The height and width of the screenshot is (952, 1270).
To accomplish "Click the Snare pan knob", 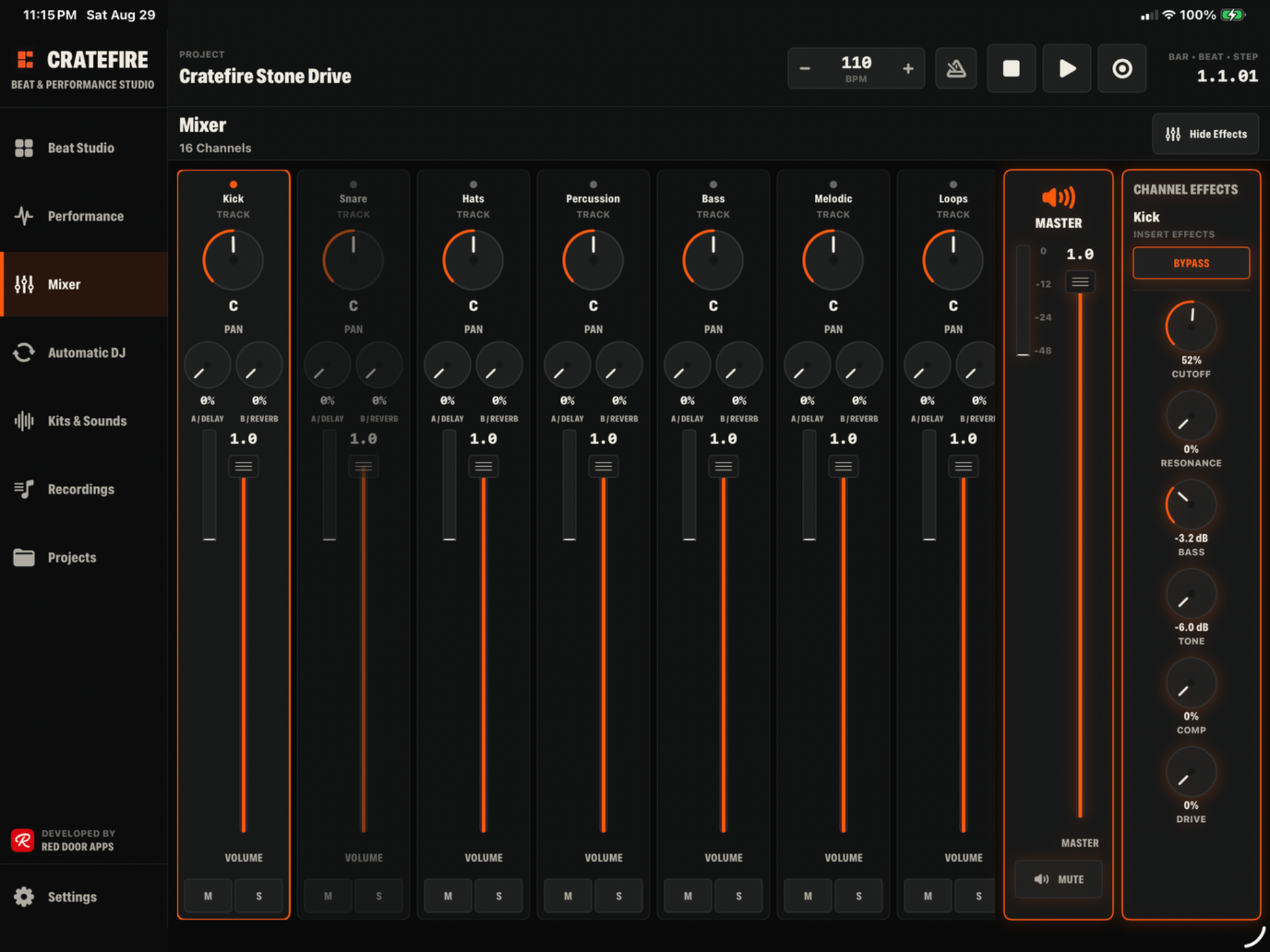I will [x=353, y=260].
